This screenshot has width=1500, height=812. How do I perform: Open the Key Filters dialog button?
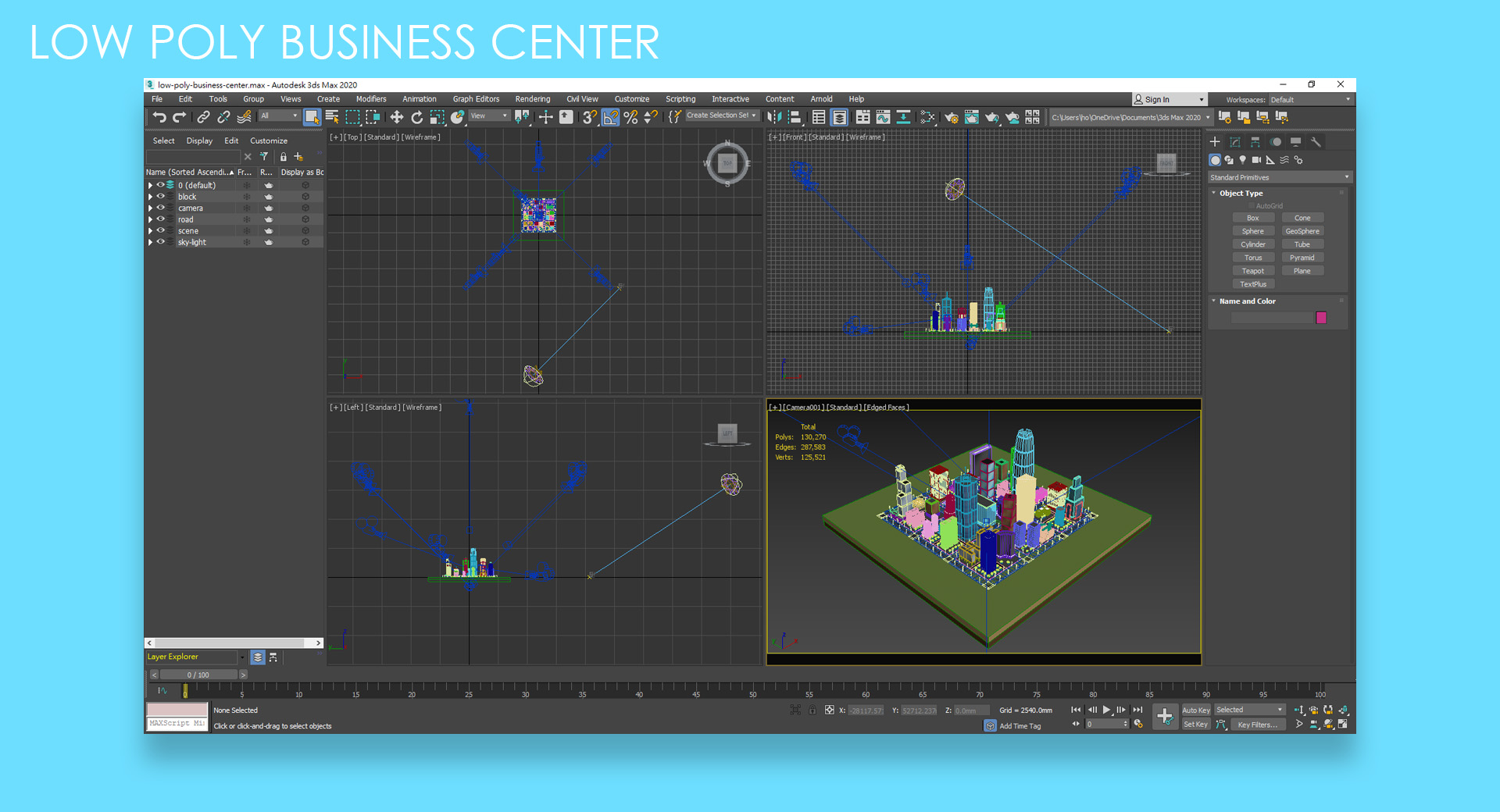coord(1258,725)
